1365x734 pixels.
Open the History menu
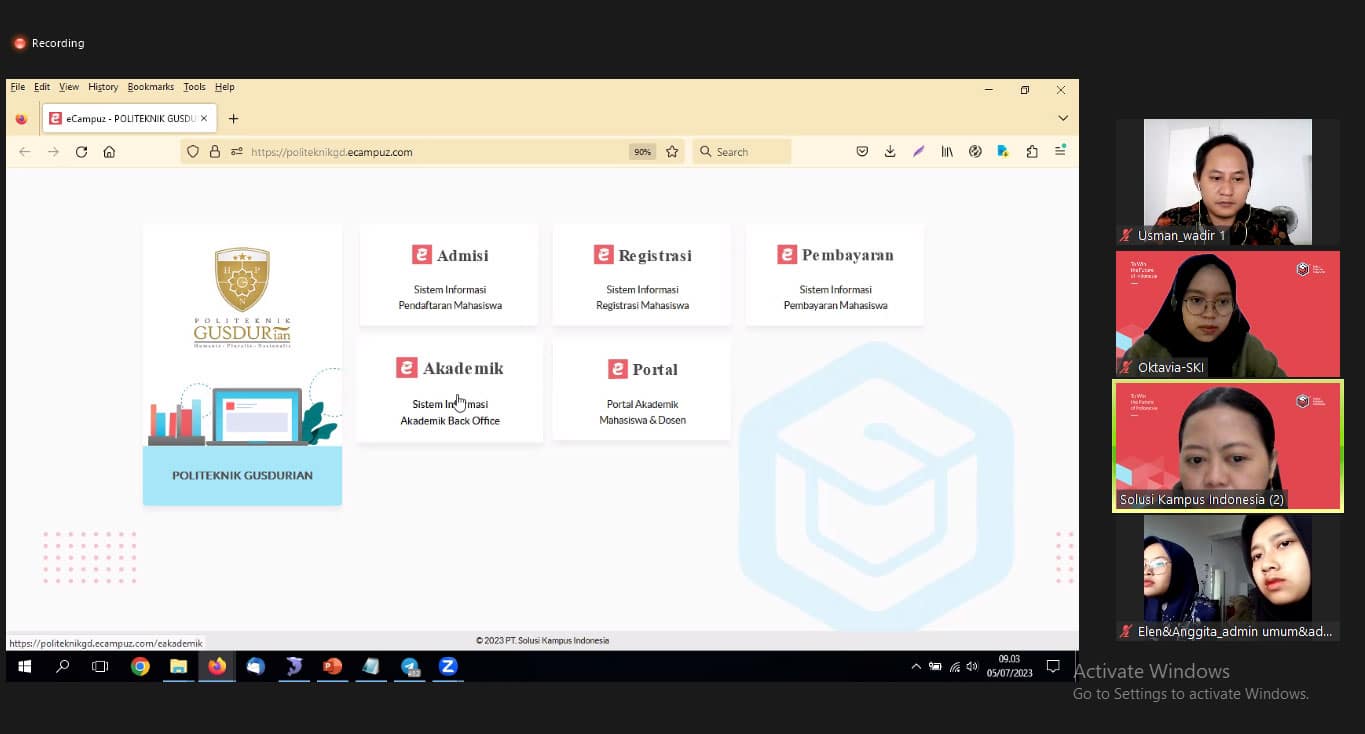pyautogui.click(x=103, y=87)
